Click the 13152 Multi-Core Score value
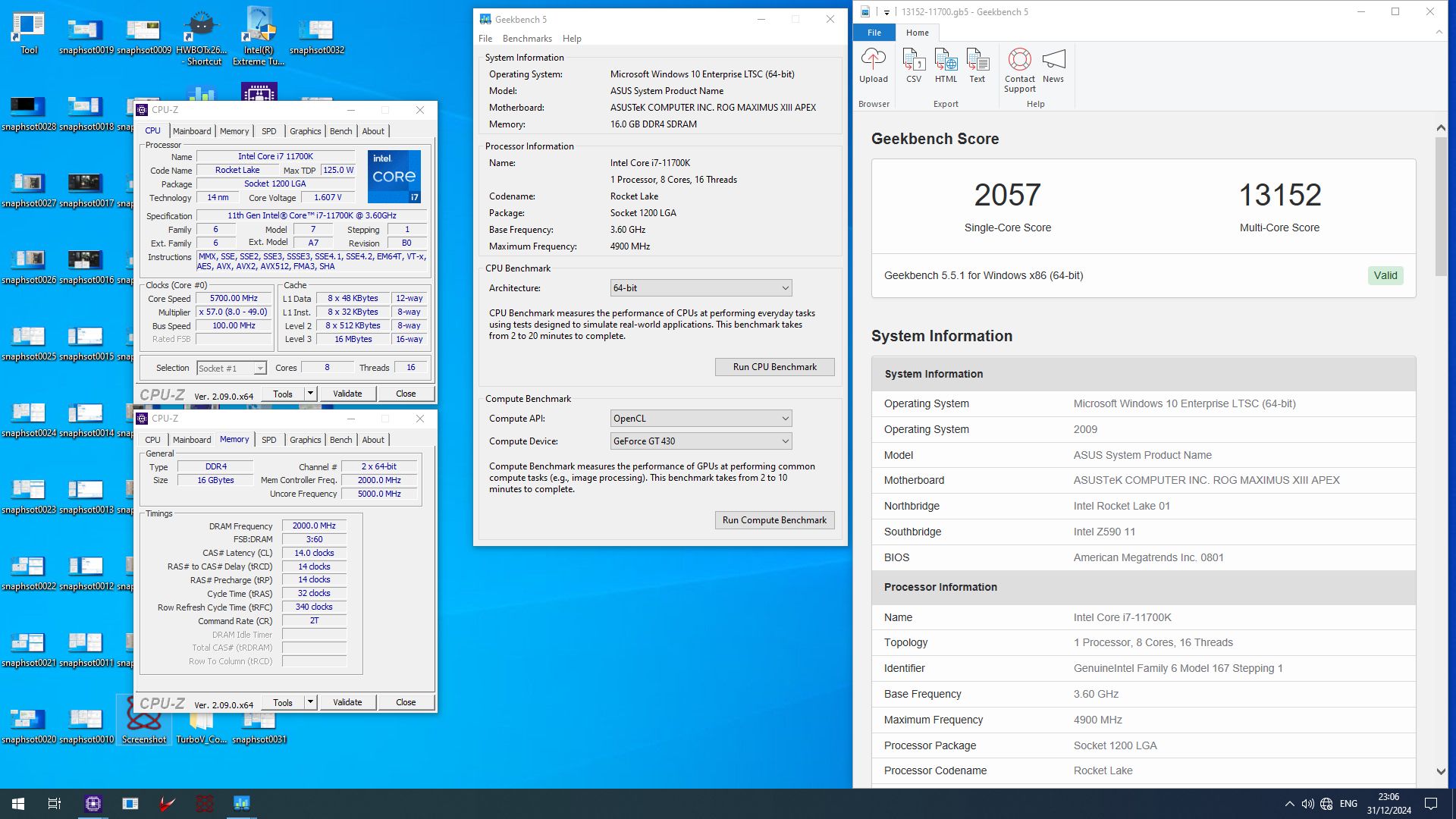The image size is (1456, 819). click(x=1280, y=195)
